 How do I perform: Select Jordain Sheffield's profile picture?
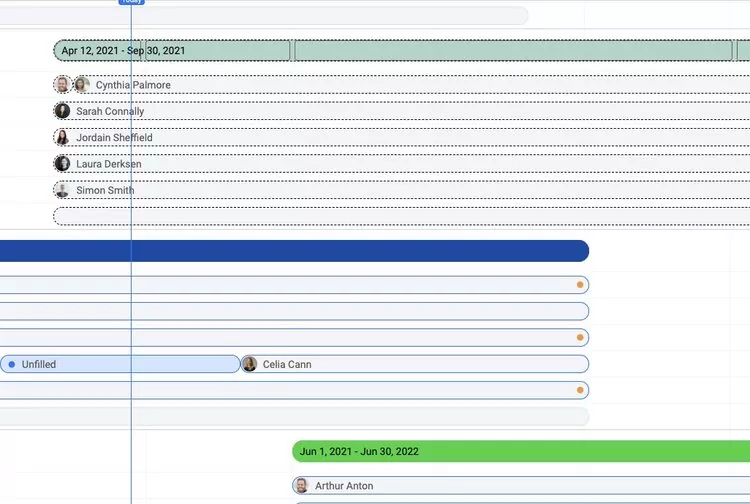click(63, 138)
